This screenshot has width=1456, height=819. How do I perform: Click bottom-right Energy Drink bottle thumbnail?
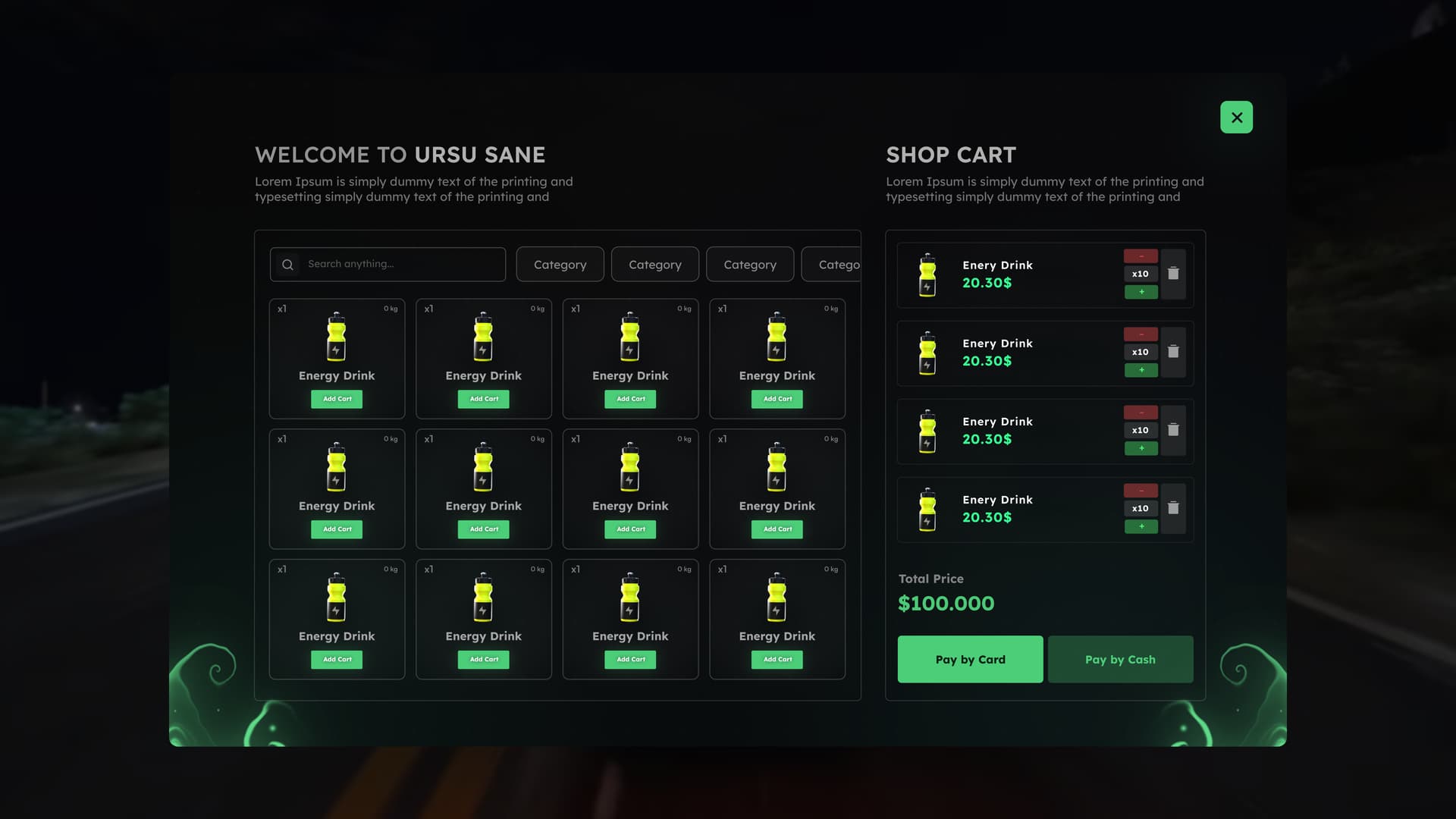[x=777, y=598]
